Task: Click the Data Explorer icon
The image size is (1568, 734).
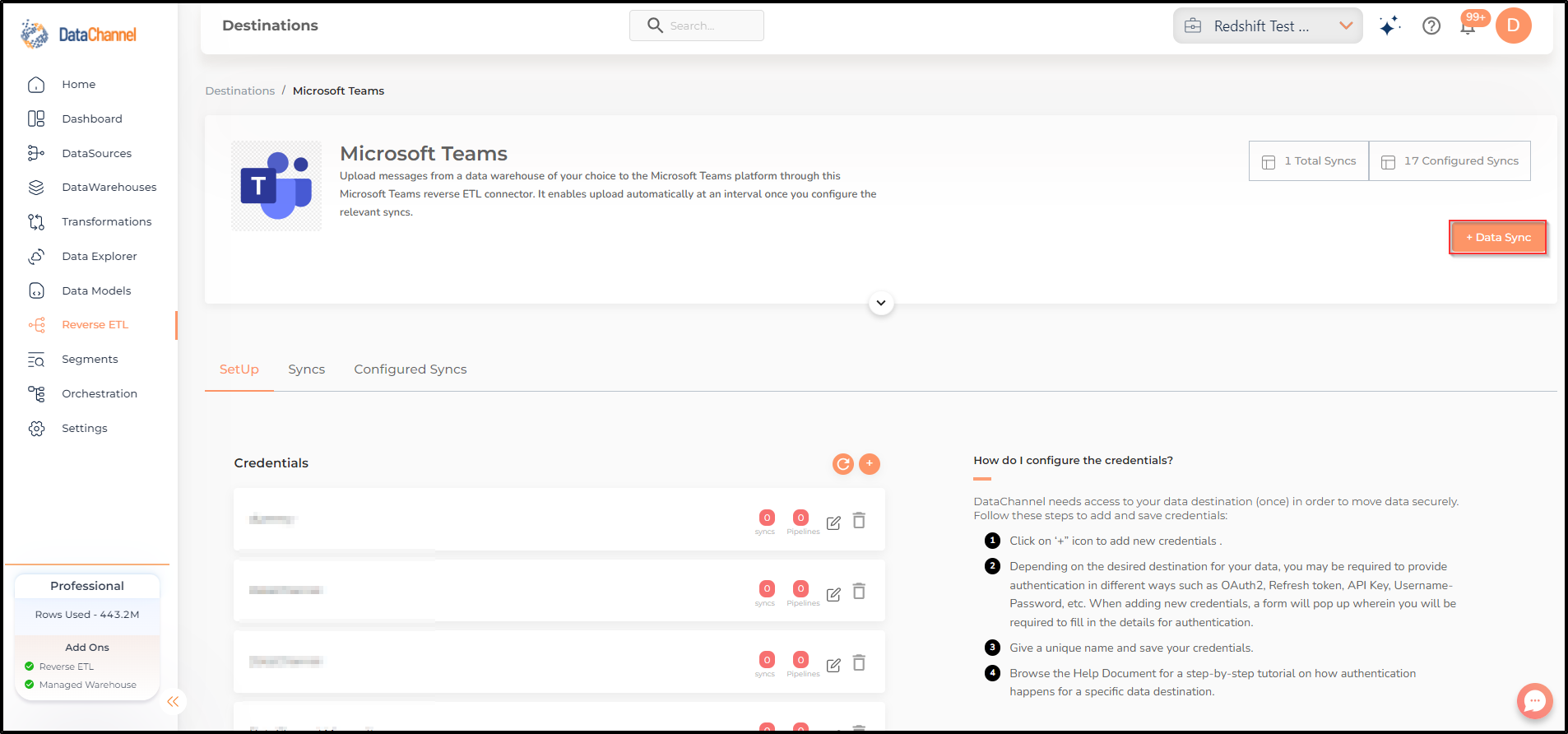Action: (36, 257)
